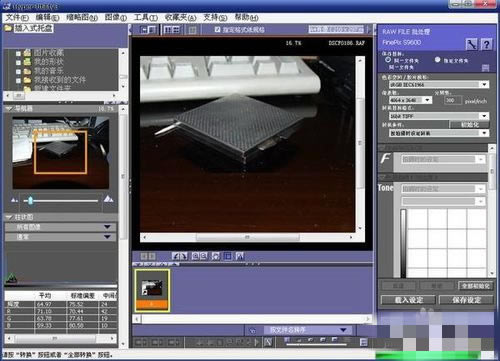Open the conversion condition dropdown below 初始化

point(439,133)
